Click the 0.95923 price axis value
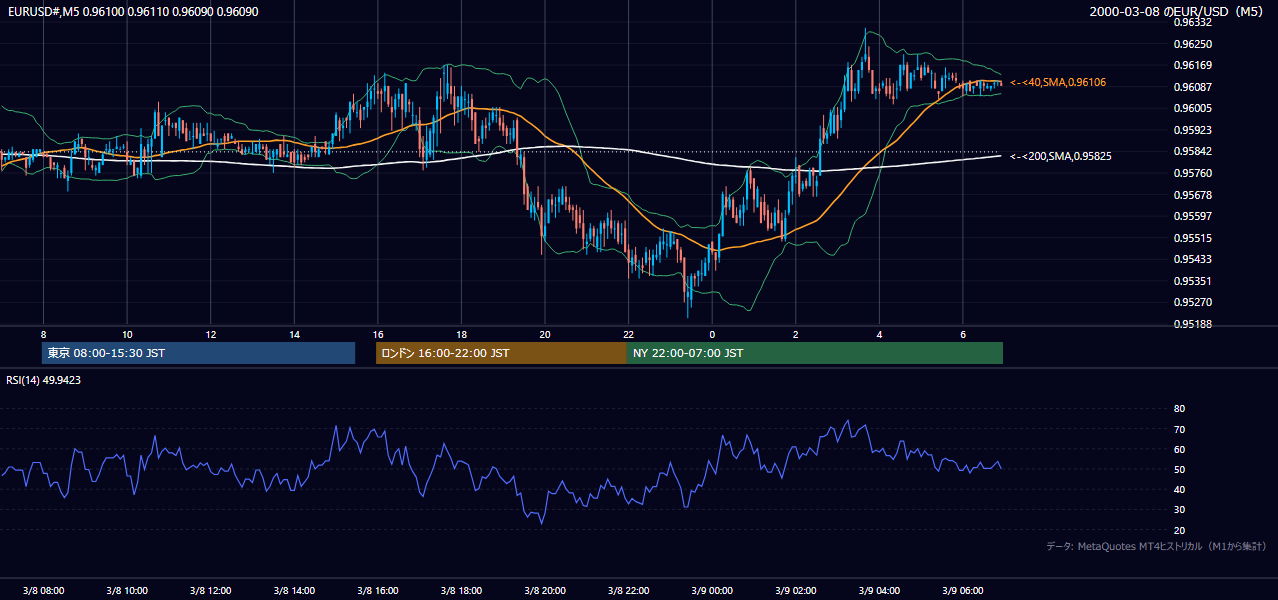Image resolution: width=1278 pixels, height=600 pixels. click(x=1192, y=130)
